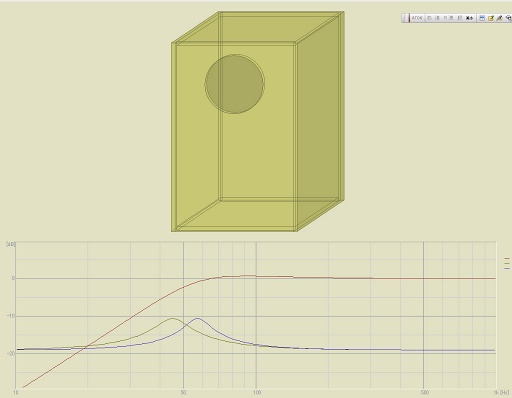Viewport: 512px width, 398px height.
Task: Click the 100 Hz label on frequency axis
Action: pyautogui.click(x=257, y=392)
